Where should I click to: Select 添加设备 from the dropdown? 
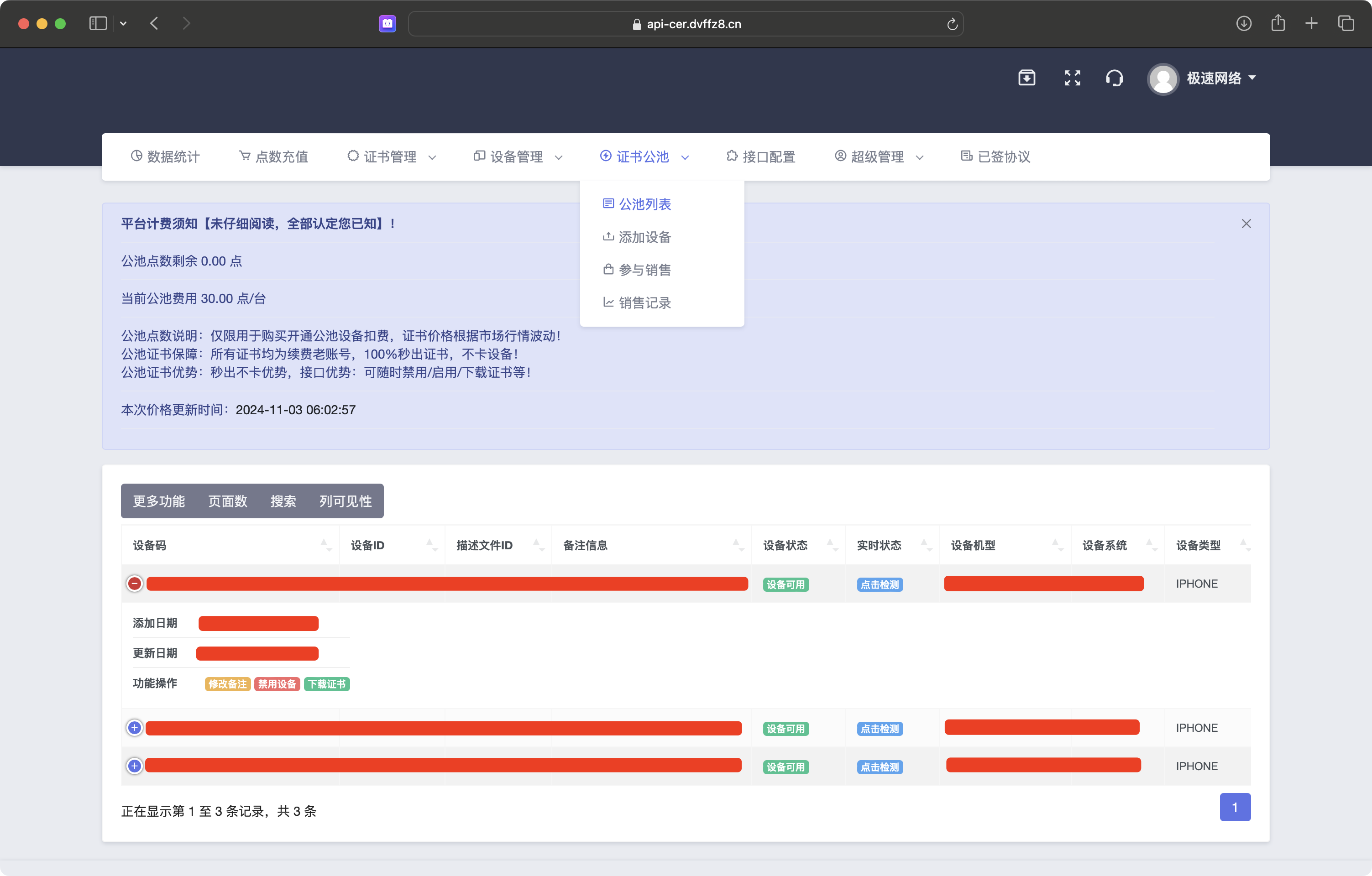click(x=637, y=237)
